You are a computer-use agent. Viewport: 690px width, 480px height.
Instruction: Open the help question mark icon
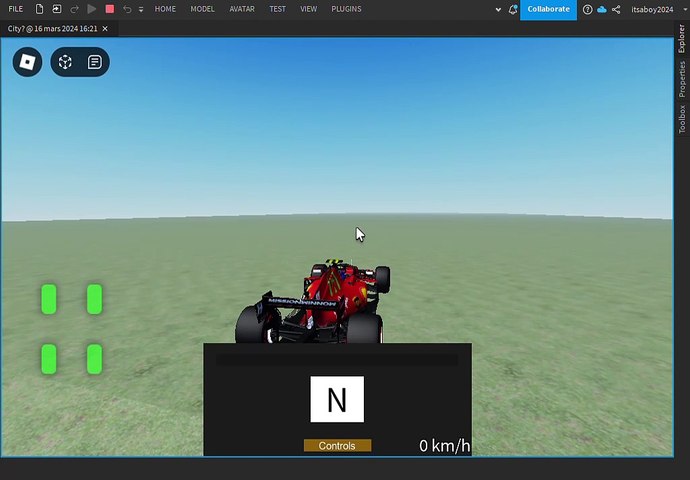[x=587, y=9]
